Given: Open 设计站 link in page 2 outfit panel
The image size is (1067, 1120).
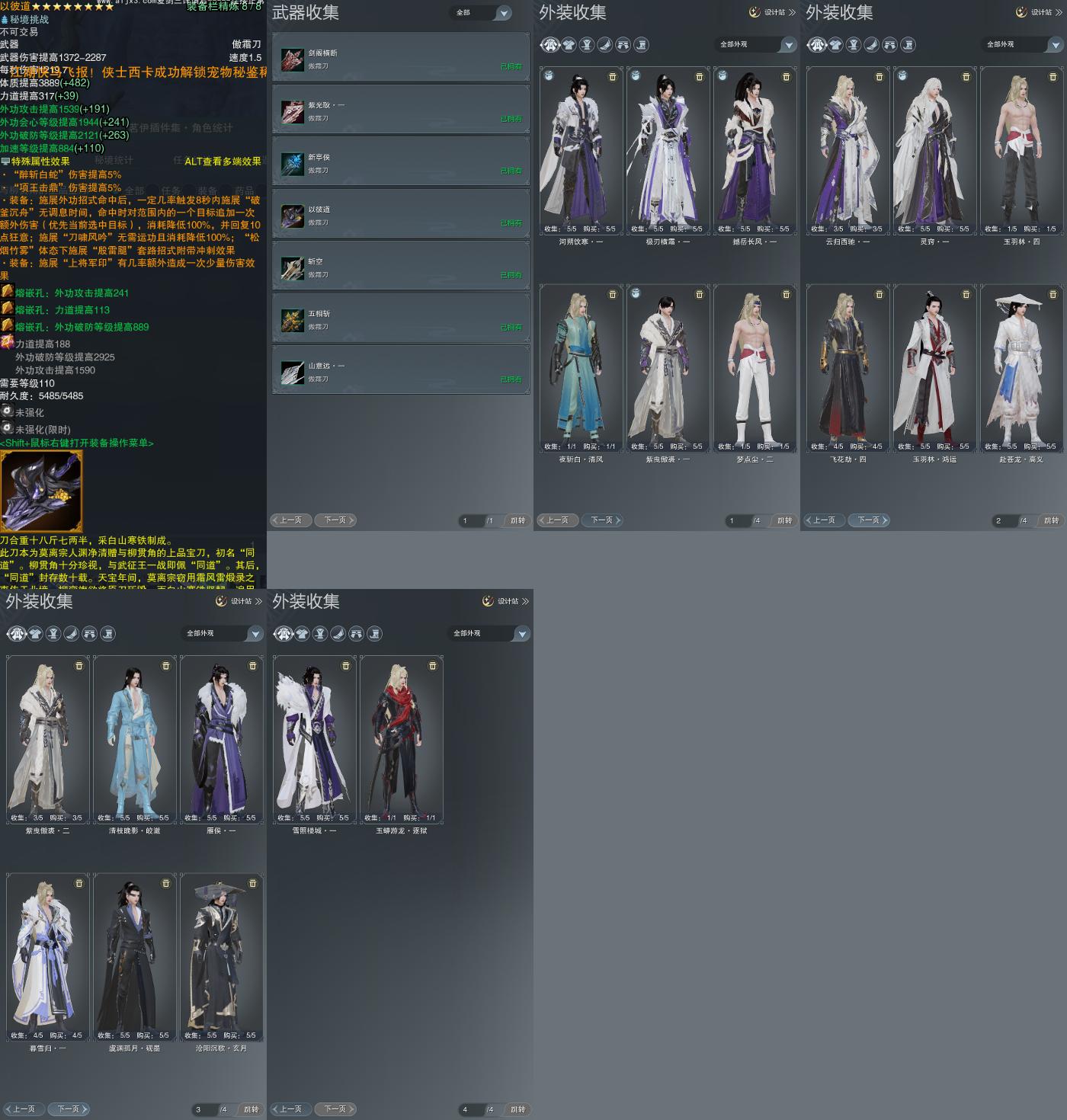Looking at the screenshot, I should click(1039, 12).
